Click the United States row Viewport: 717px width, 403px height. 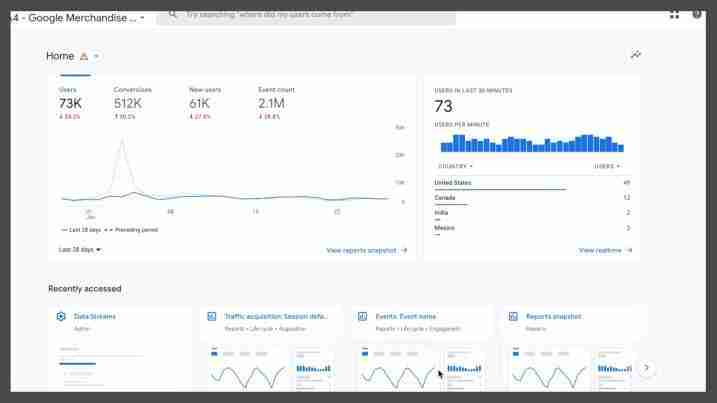(532, 183)
